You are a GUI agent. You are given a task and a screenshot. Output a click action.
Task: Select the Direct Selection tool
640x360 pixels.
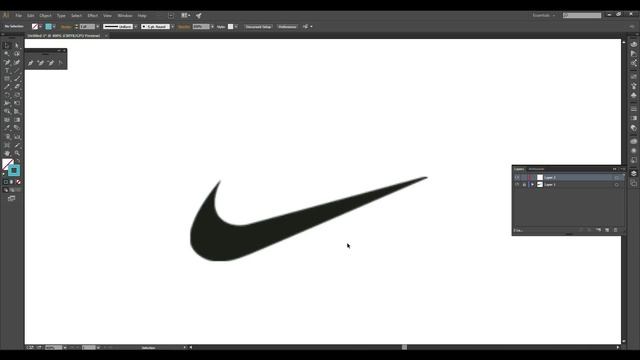pos(17,45)
